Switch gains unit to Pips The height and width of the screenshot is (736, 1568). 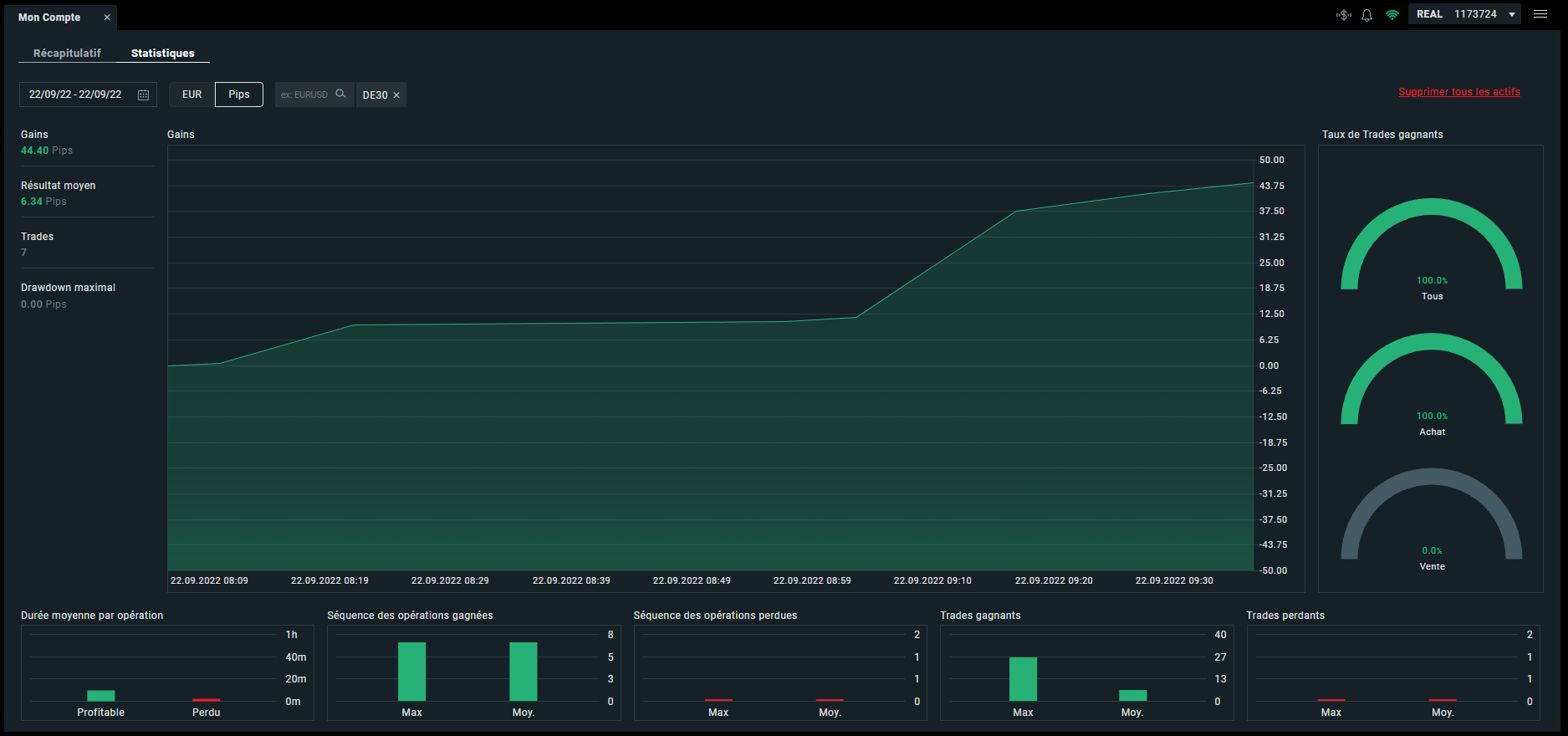tap(239, 95)
